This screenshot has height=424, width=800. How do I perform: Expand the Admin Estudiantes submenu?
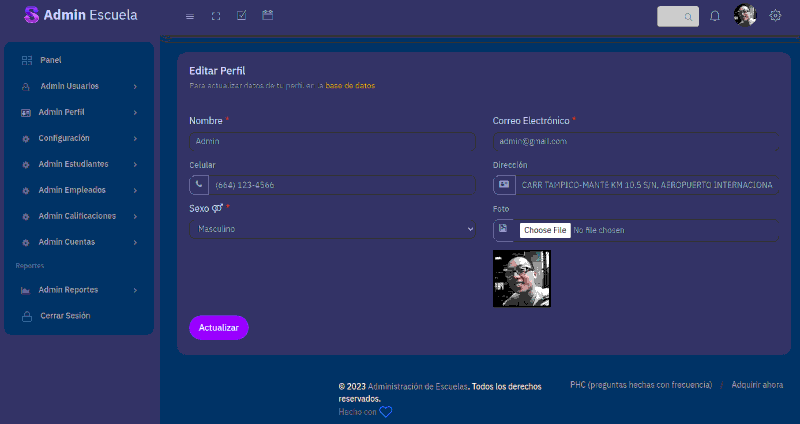(78, 164)
